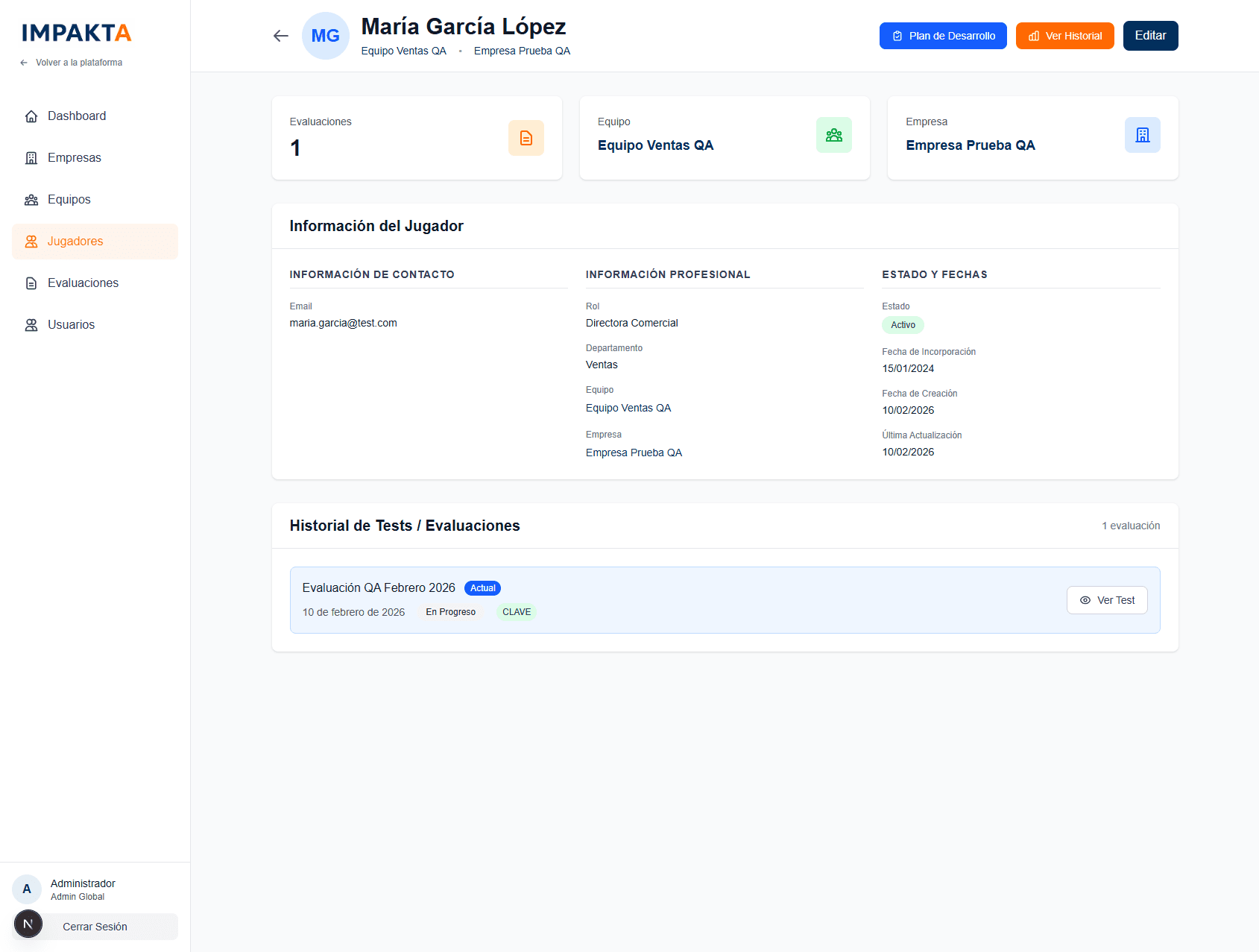Screen dimensions: 1259x952
Task: Click the round N badge at bottom left
Action: pyautogui.click(x=28, y=924)
